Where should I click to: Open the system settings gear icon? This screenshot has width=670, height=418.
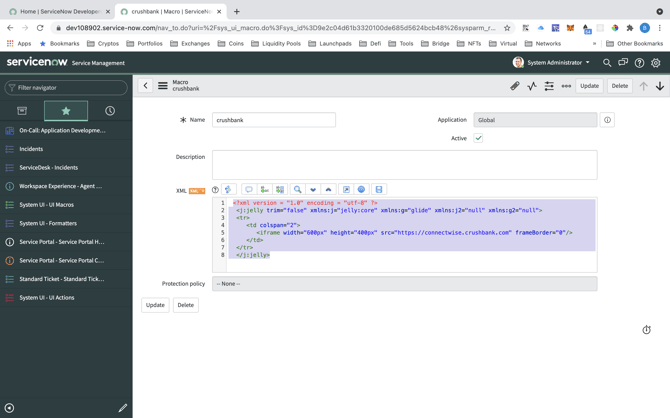(x=656, y=63)
